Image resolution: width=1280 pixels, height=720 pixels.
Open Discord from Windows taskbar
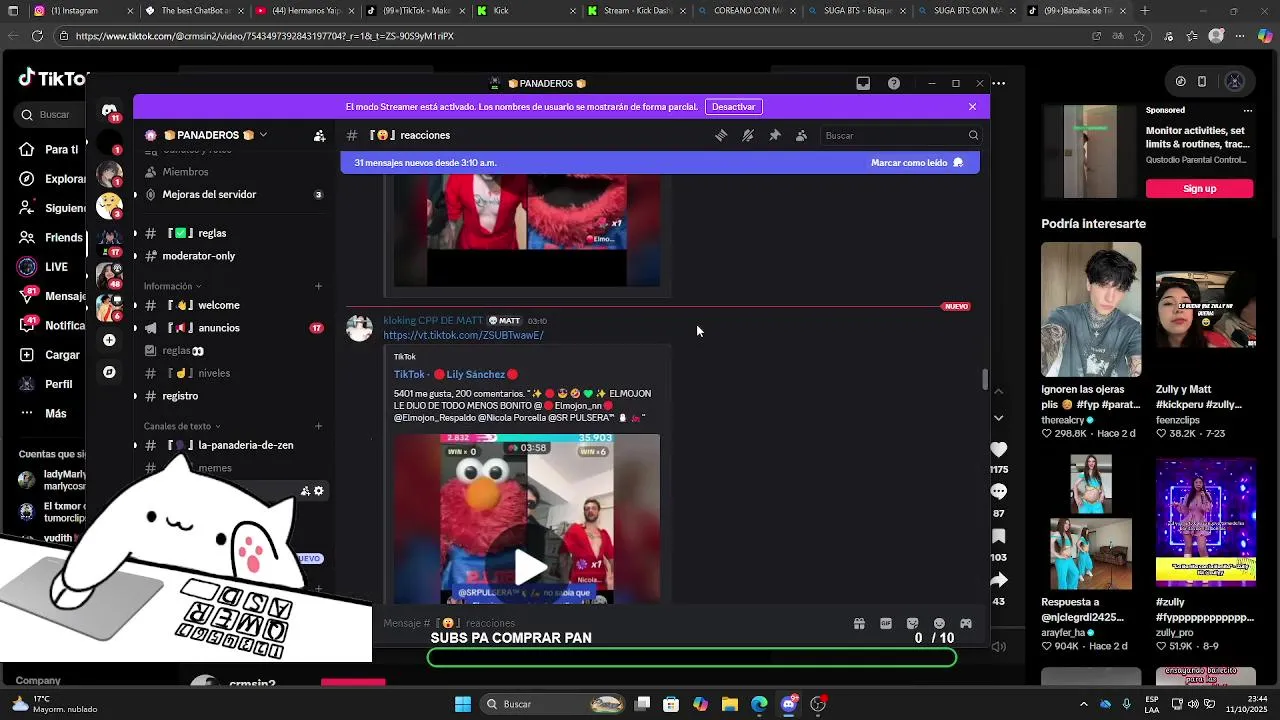click(x=789, y=704)
